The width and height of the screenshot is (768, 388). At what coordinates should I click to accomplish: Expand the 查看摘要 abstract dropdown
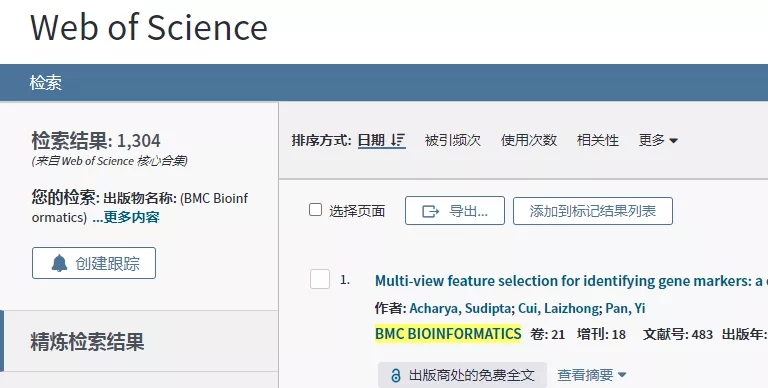tap(592, 375)
